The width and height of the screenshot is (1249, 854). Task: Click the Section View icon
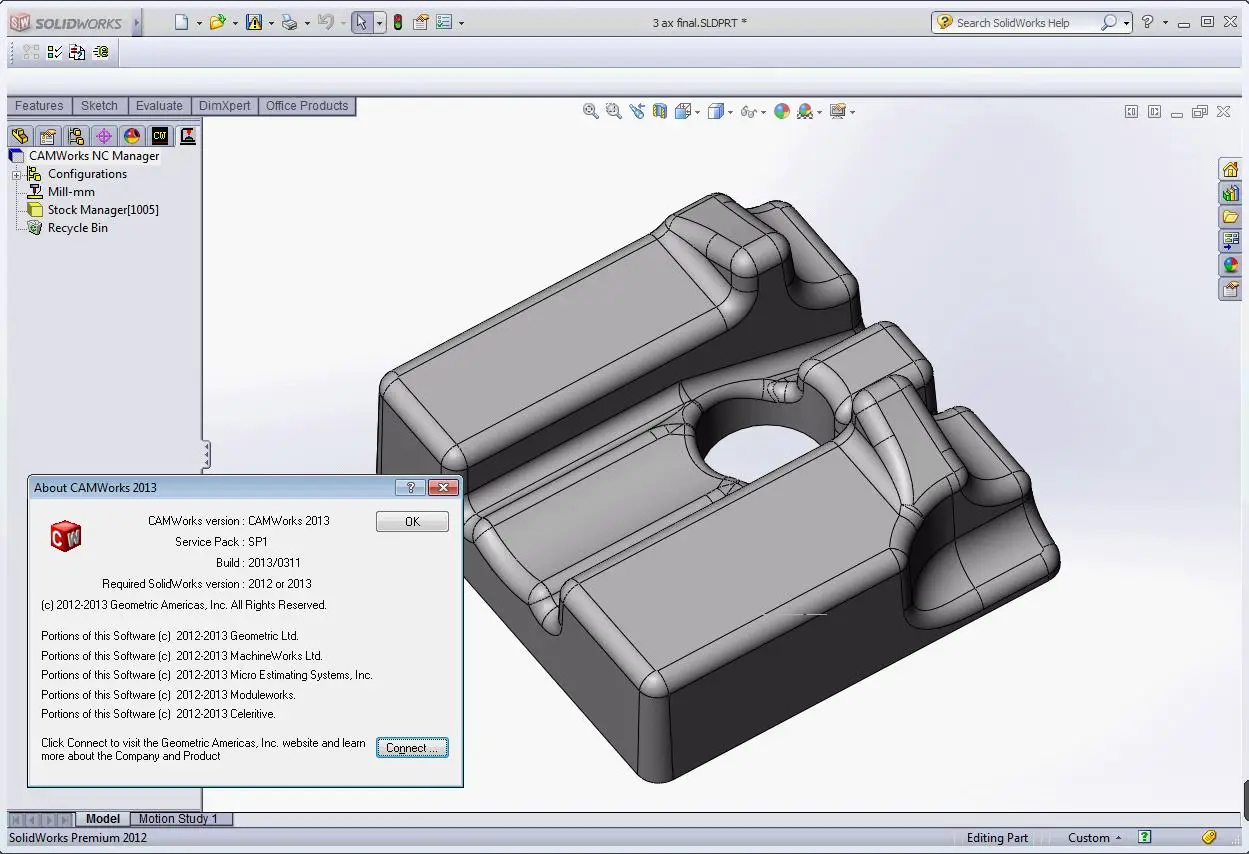659,111
